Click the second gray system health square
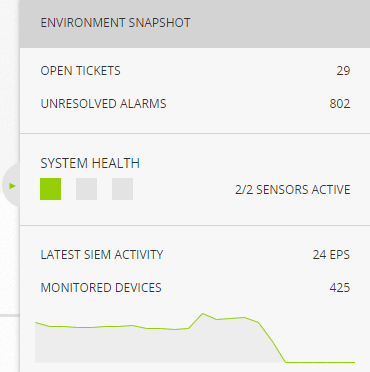 pos(86,189)
